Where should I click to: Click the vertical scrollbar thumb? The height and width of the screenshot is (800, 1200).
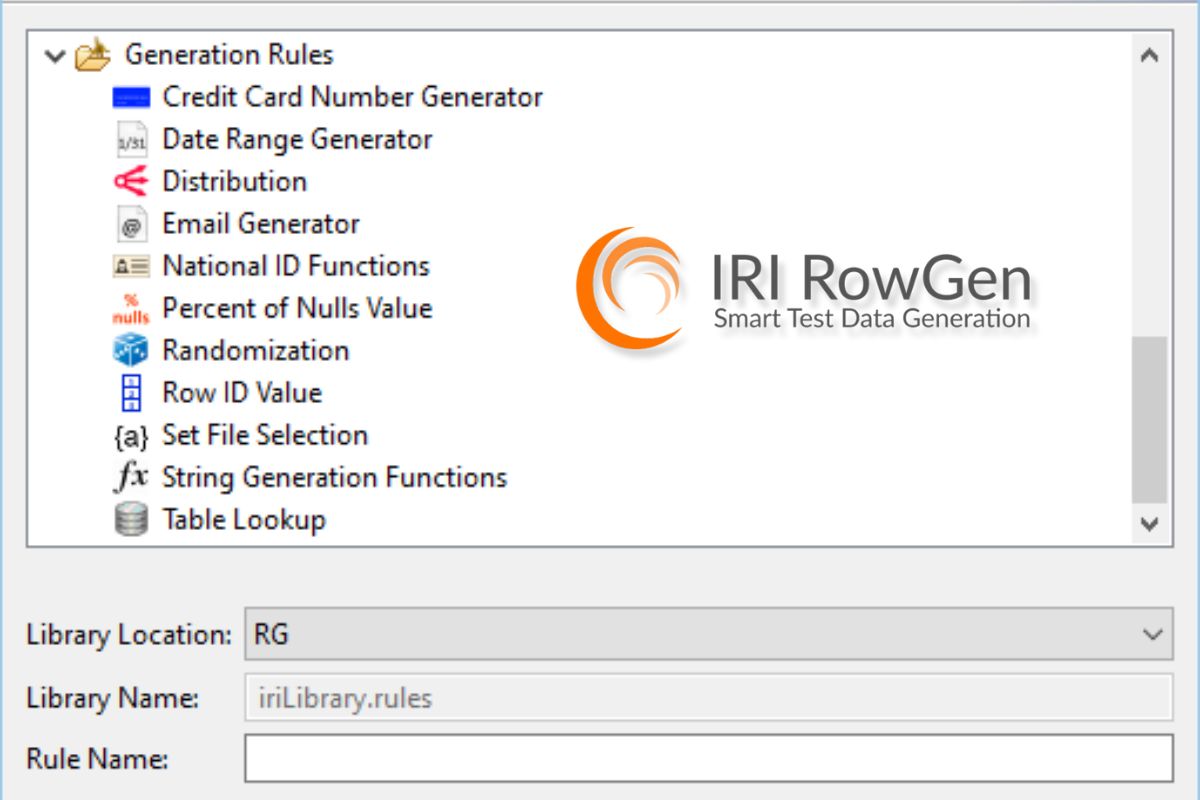pyautogui.click(x=1149, y=420)
